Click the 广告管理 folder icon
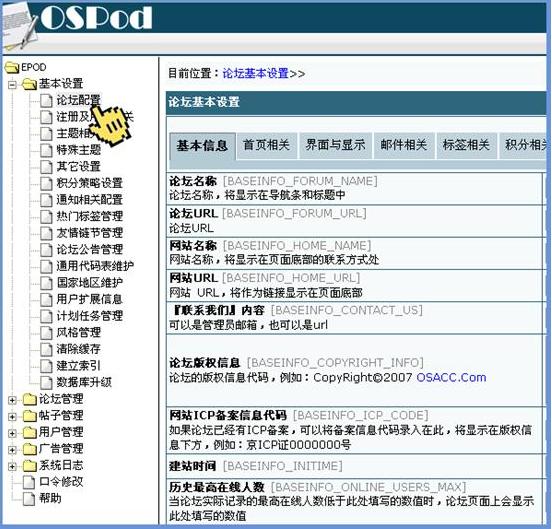 (30, 449)
